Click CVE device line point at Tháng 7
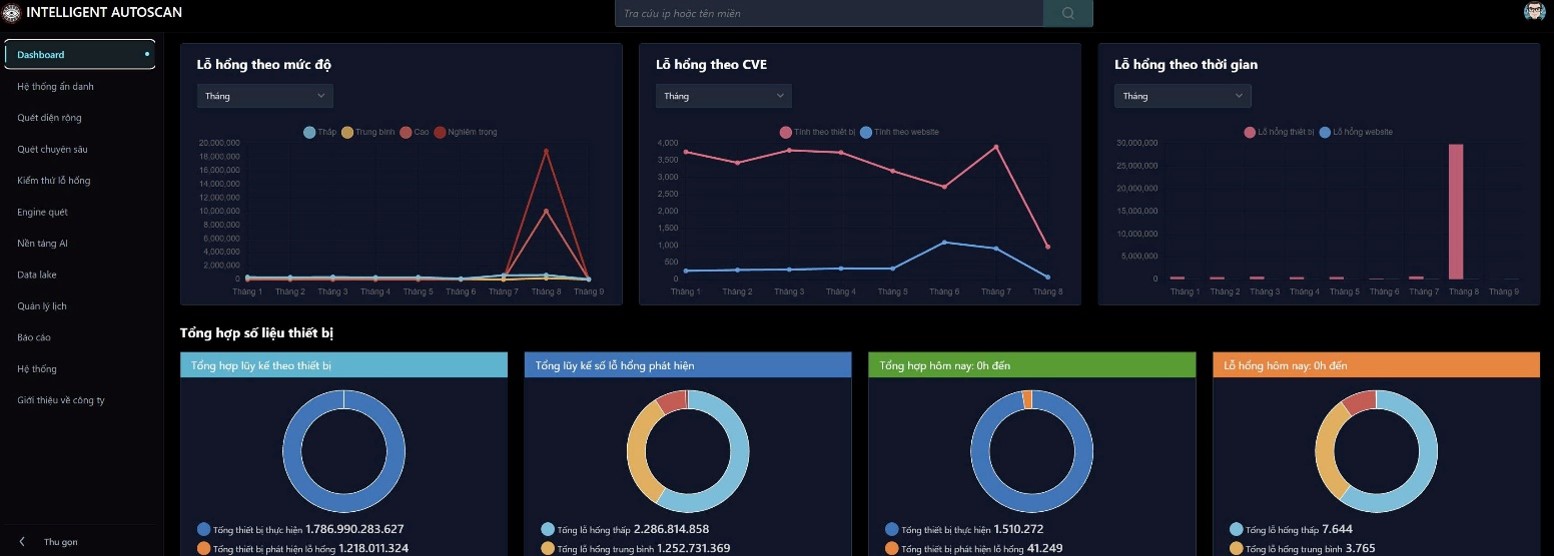Screen dimensions: 1554x556 coord(996,147)
